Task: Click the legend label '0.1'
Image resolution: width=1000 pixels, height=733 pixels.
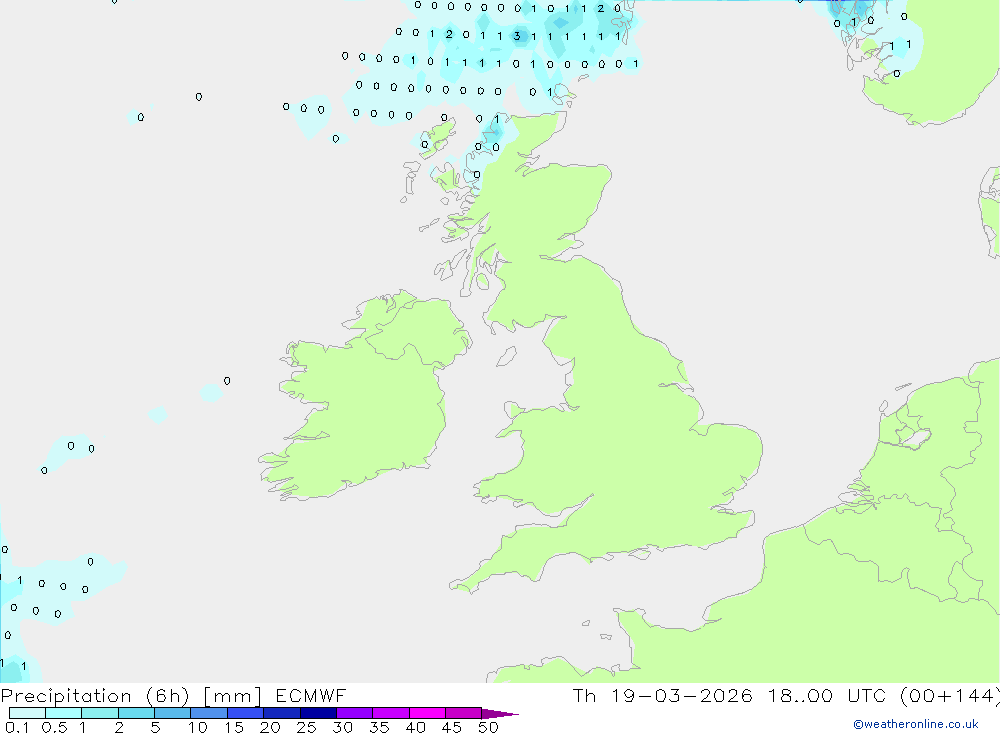Action: click(17, 727)
